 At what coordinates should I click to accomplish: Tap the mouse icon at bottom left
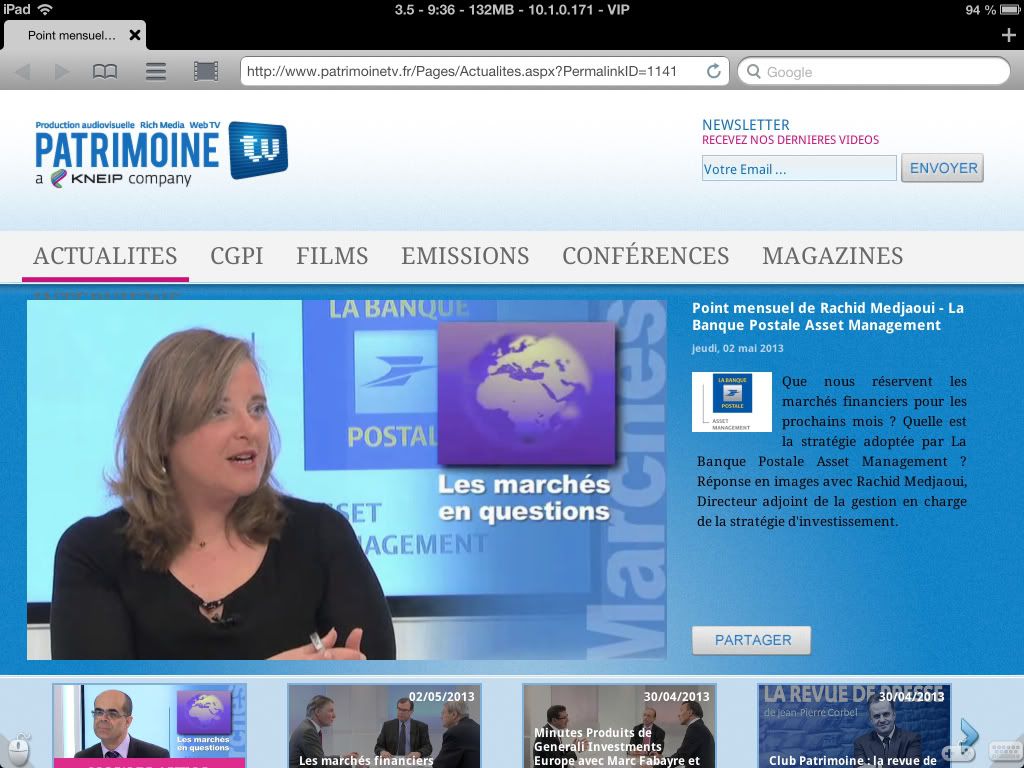point(19,750)
